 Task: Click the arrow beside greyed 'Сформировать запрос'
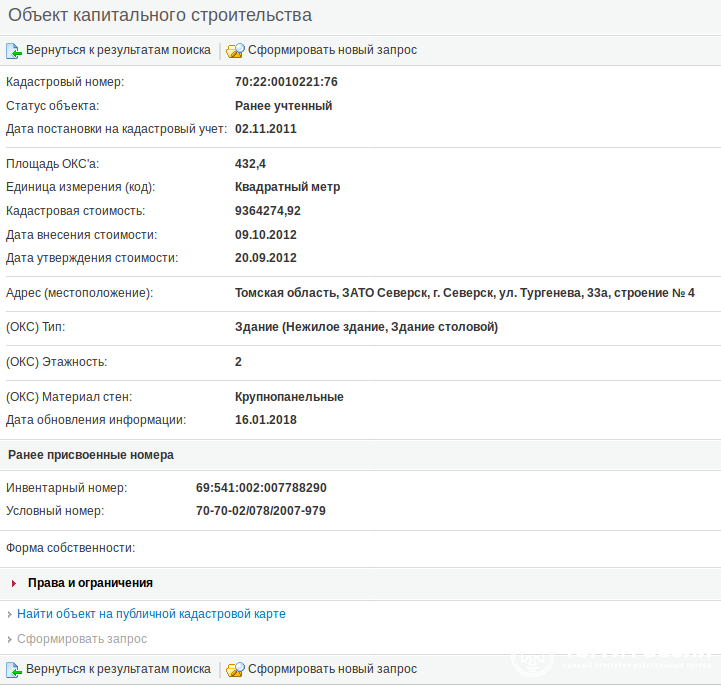(9, 639)
